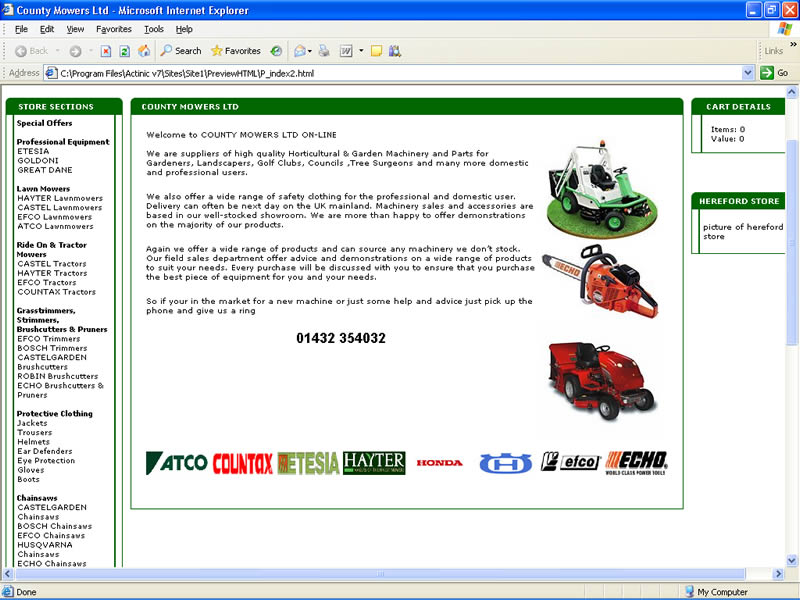Open the Search toolbar button
Screen dimensions: 800x600
click(181, 51)
